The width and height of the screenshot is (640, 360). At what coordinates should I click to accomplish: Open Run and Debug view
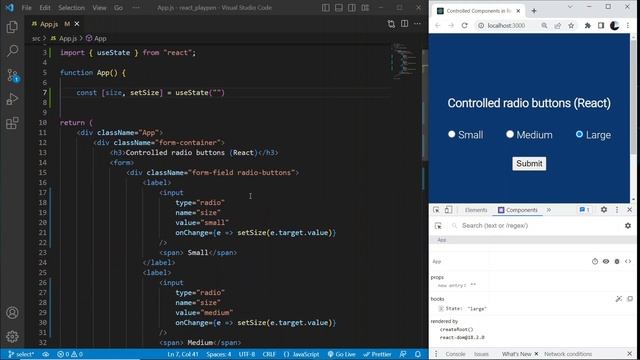(x=12, y=99)
